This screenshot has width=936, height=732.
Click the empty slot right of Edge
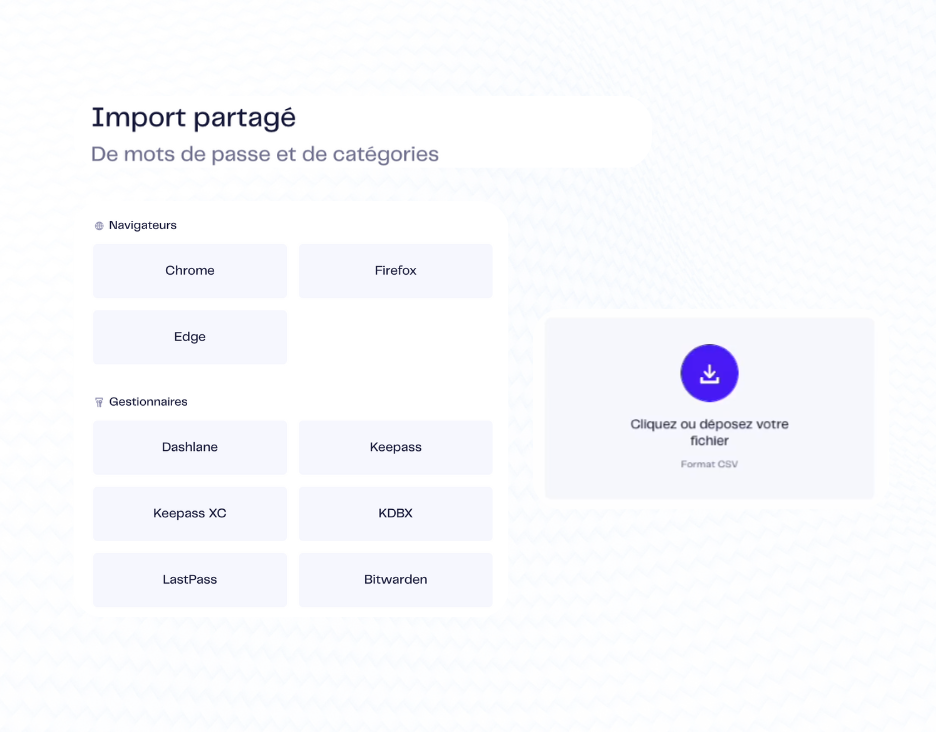pos(395,337)
